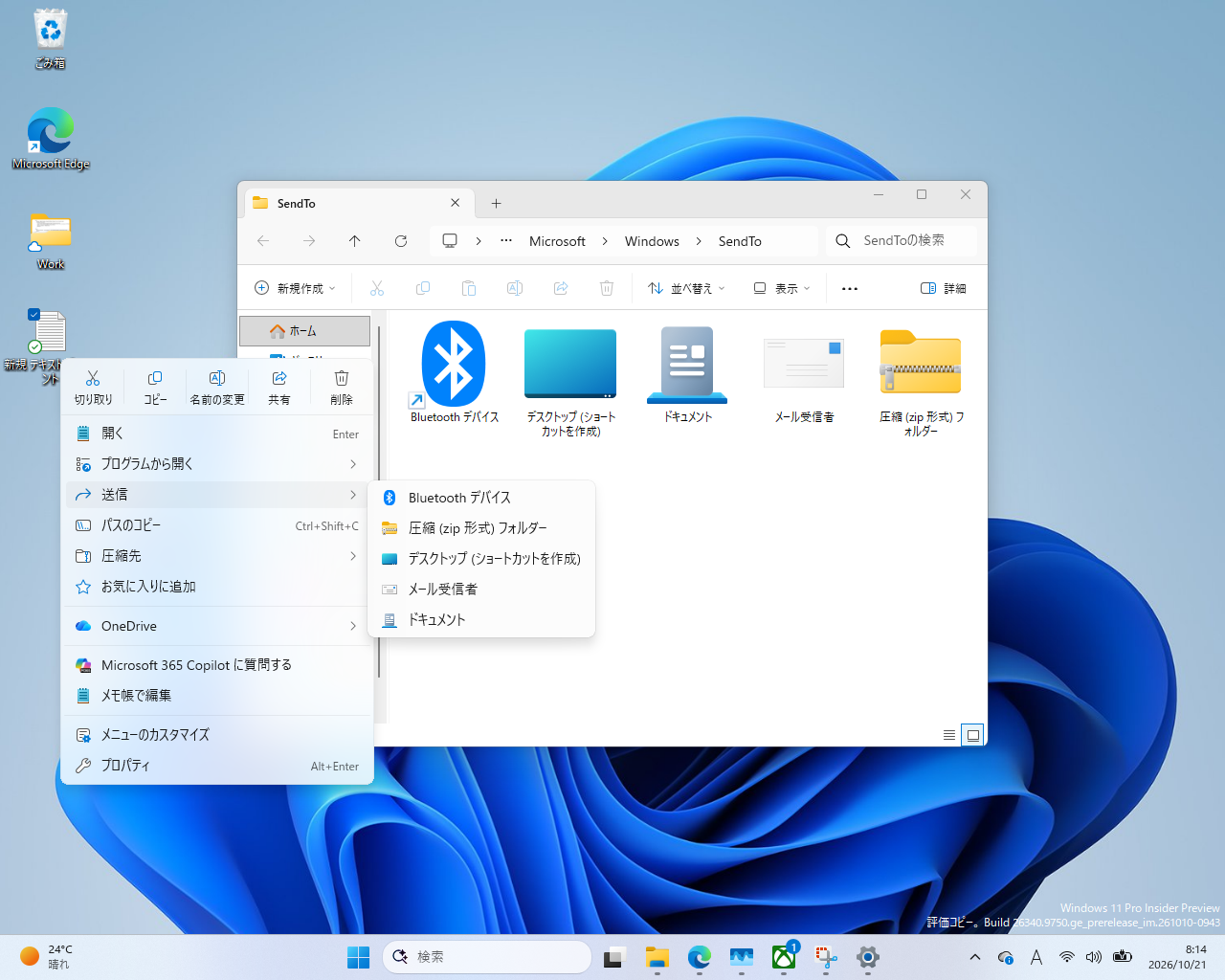Click the Explorer up-directory arrow

355,241
